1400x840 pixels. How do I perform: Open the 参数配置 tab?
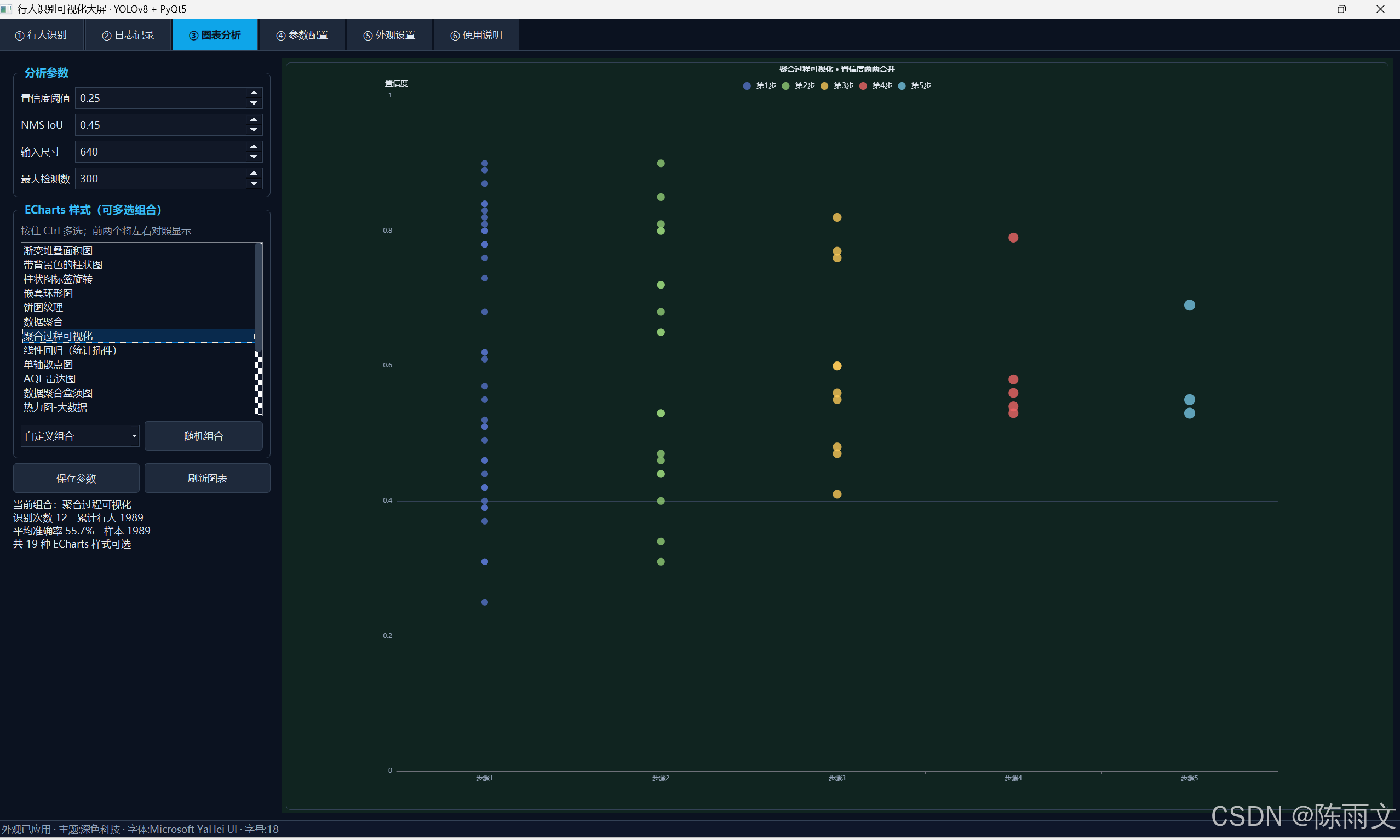302,35
